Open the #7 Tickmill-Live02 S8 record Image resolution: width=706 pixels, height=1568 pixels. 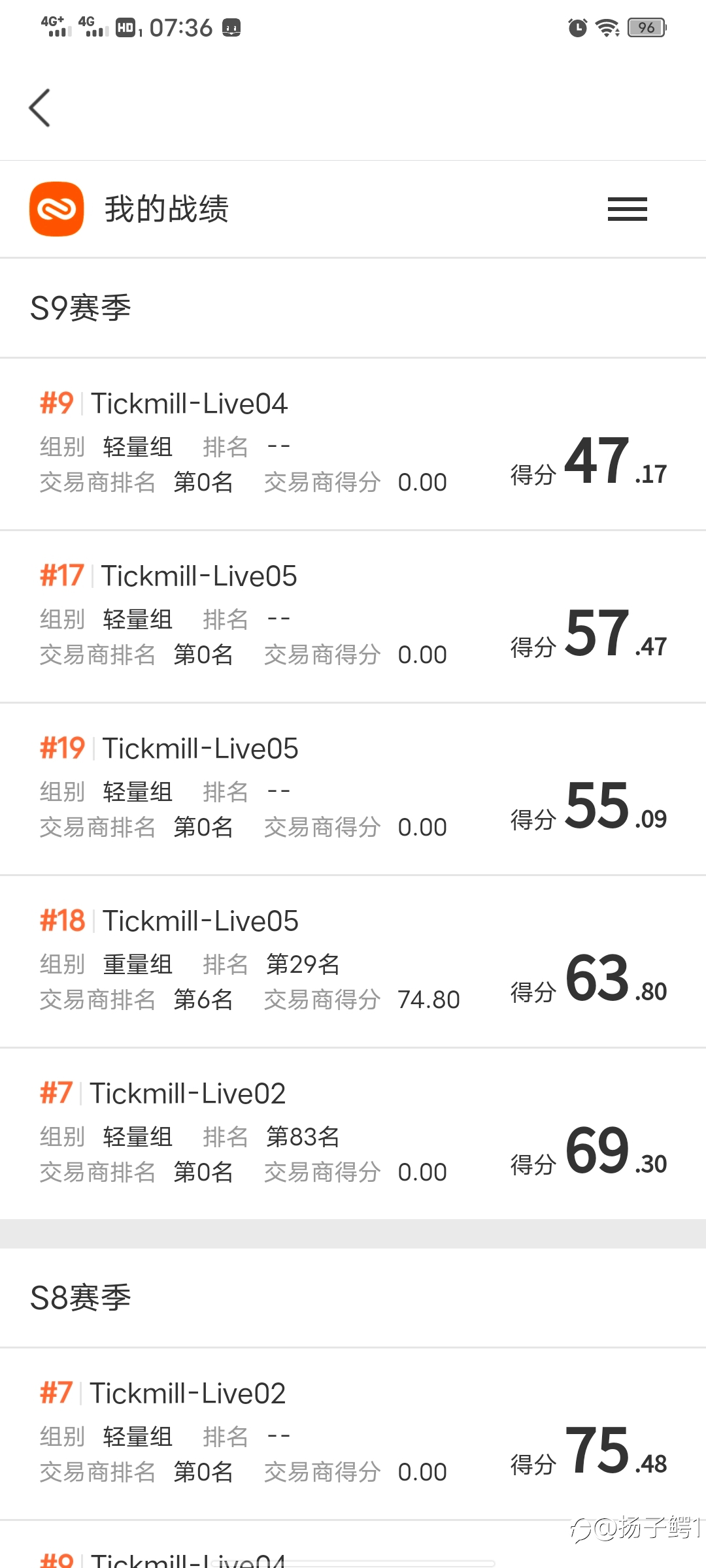pos(353,1434)
